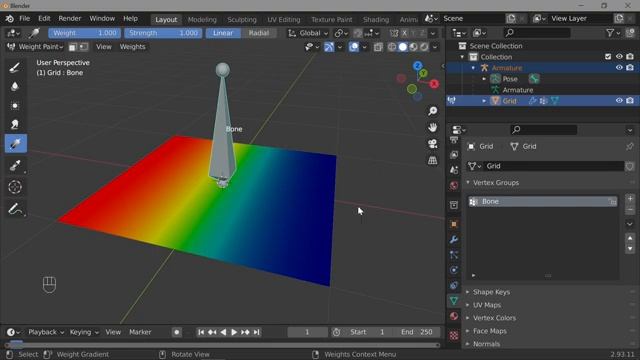Screen dimensions: 640x360
Task: Select the Draw brush tool
Action: click(16, 67)
